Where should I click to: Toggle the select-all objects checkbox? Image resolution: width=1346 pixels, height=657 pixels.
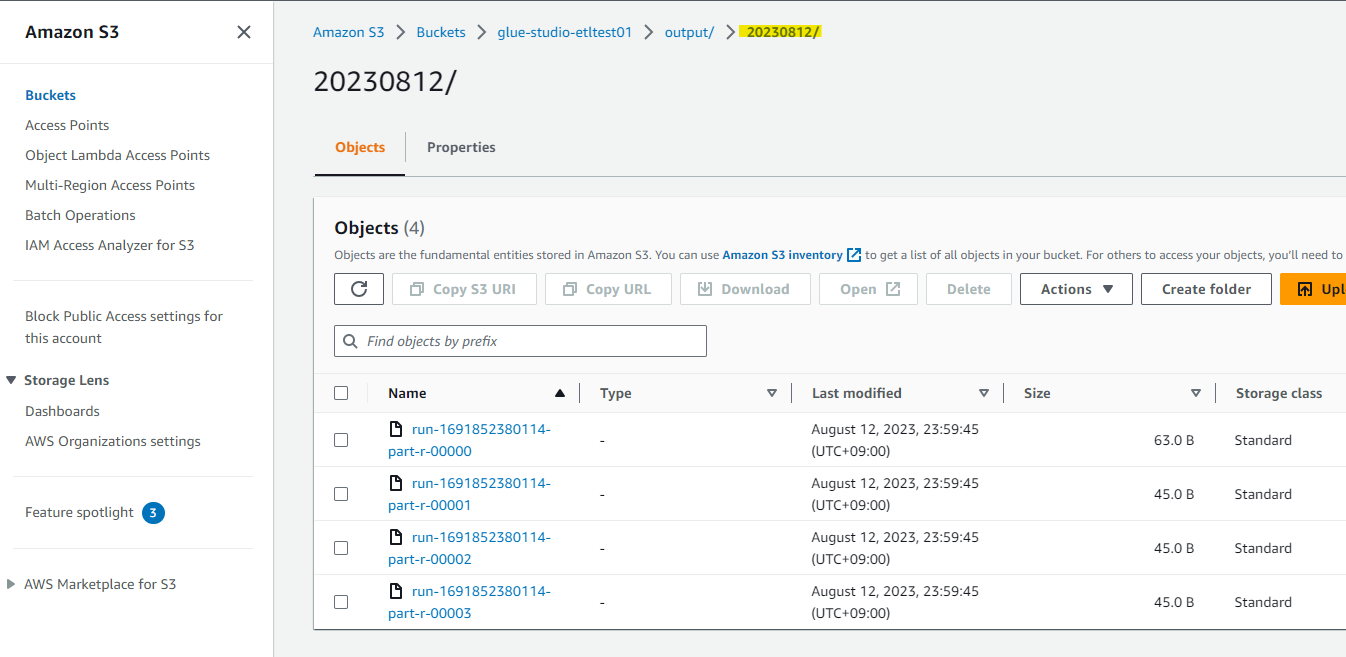point(341,393)
